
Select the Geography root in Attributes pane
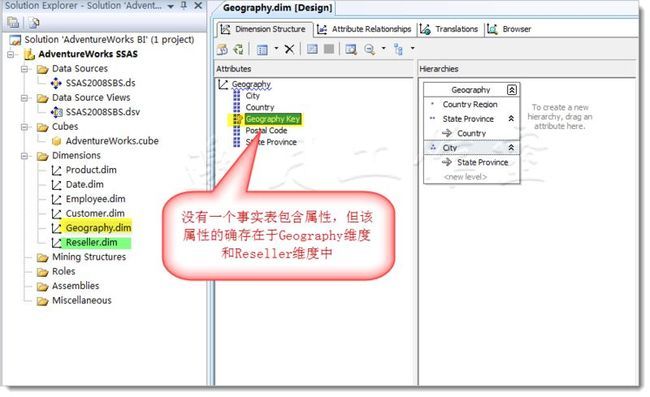251,84
